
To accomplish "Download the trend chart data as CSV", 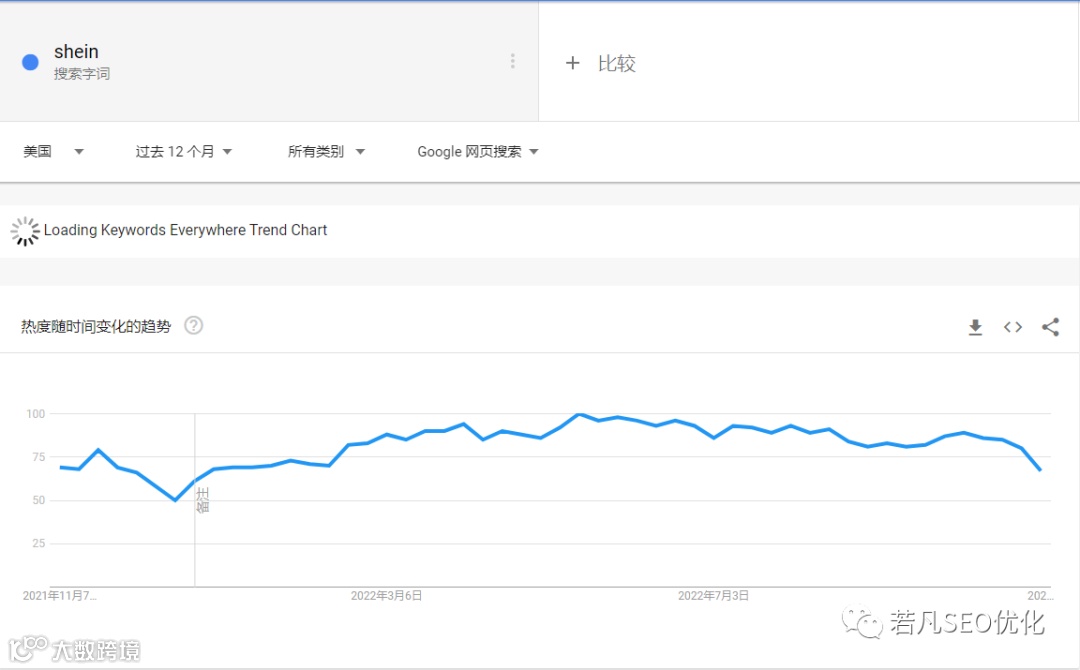I will pos(975,327).
